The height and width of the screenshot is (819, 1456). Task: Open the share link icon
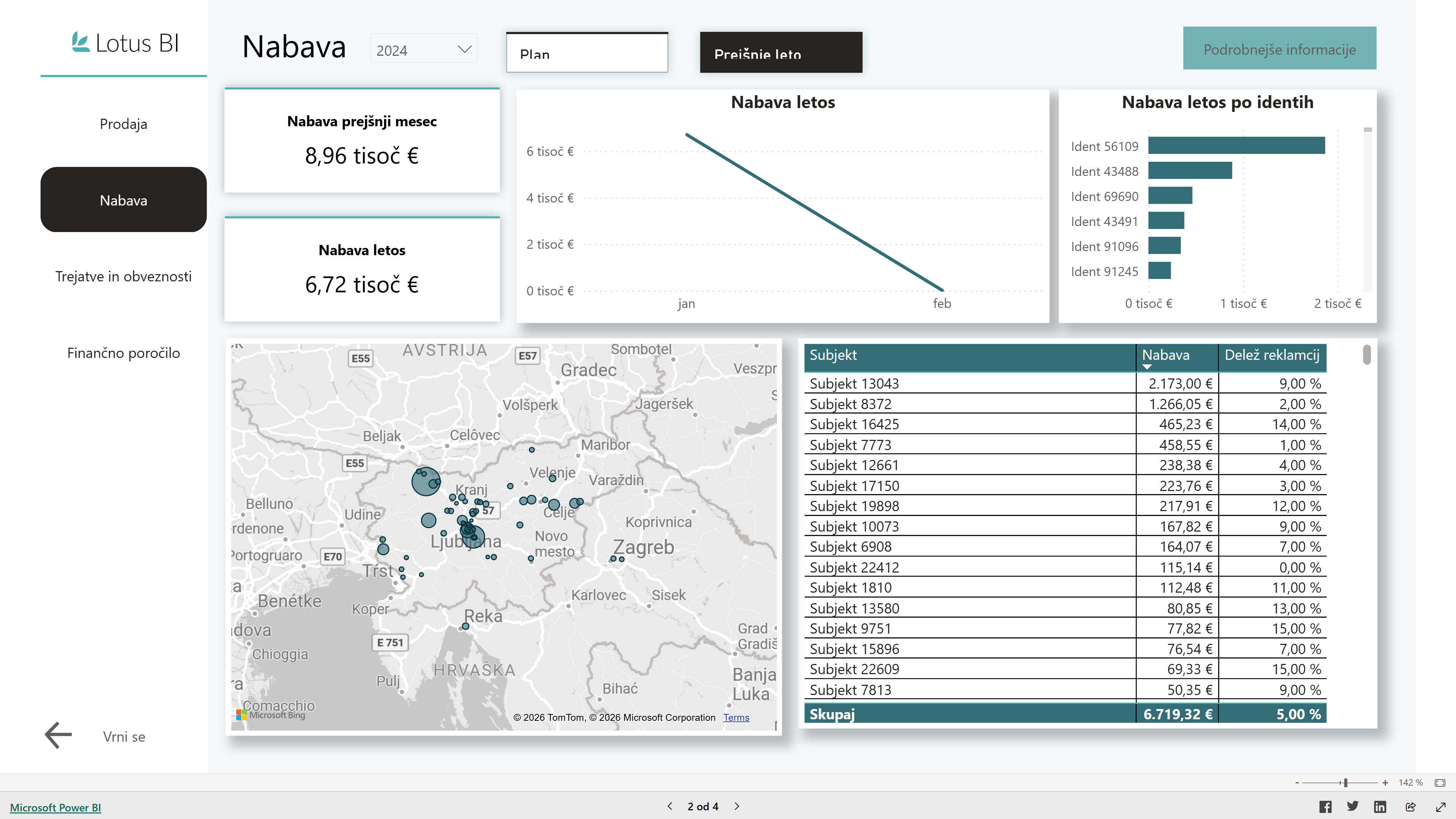(1410, 806)
